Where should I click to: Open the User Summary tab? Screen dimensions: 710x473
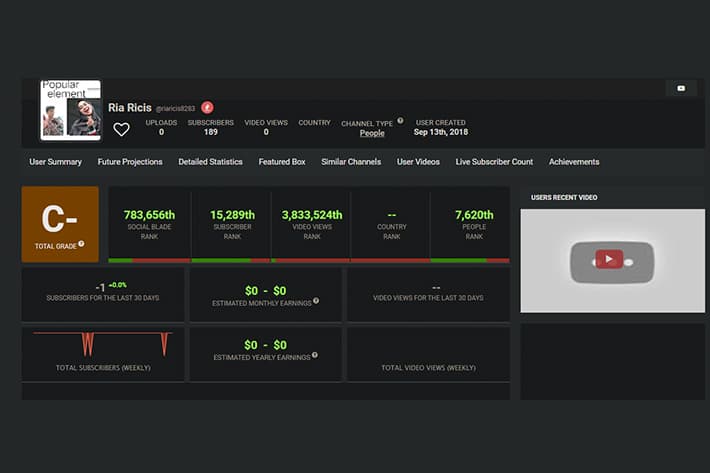[55, 162]
